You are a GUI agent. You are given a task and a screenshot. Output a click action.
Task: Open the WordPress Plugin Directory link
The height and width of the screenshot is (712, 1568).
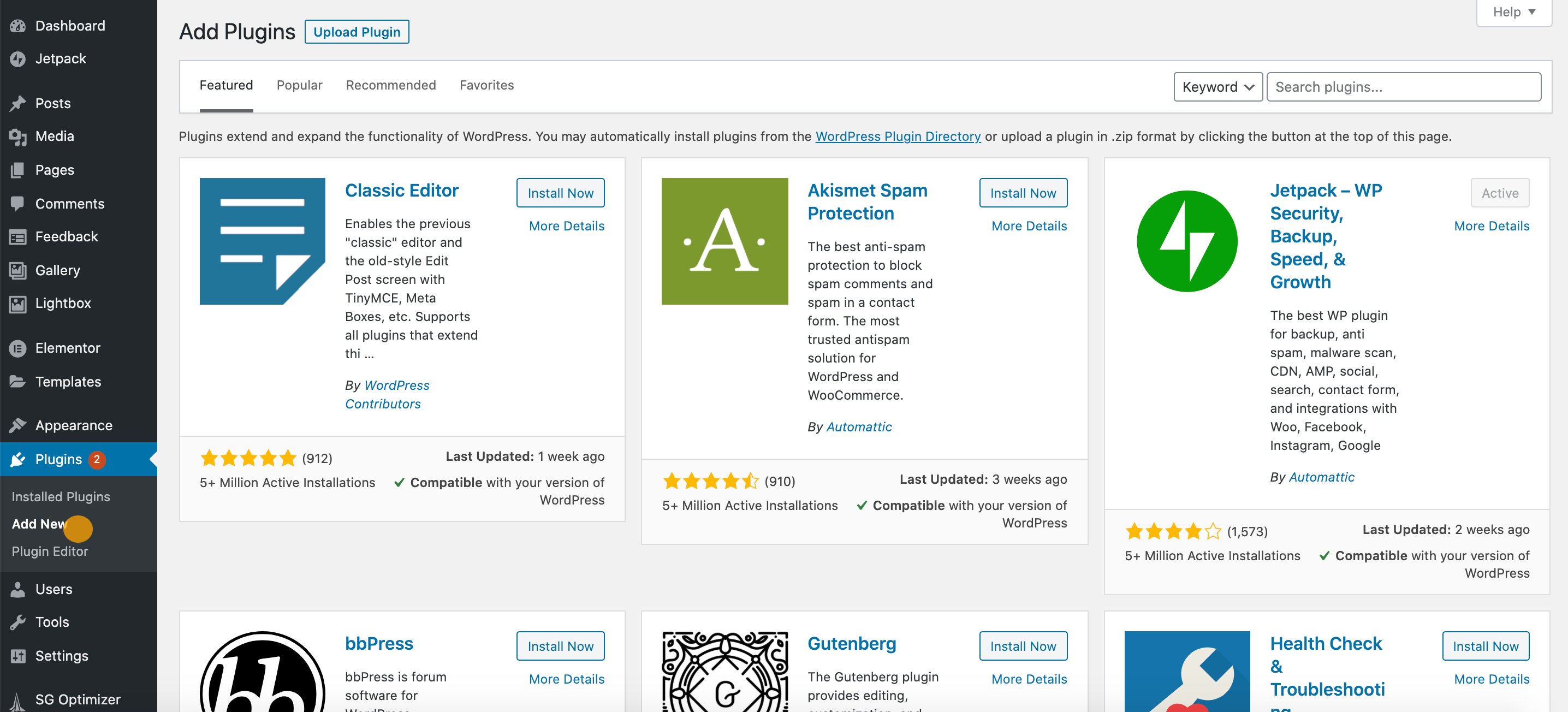click(898, 137)
